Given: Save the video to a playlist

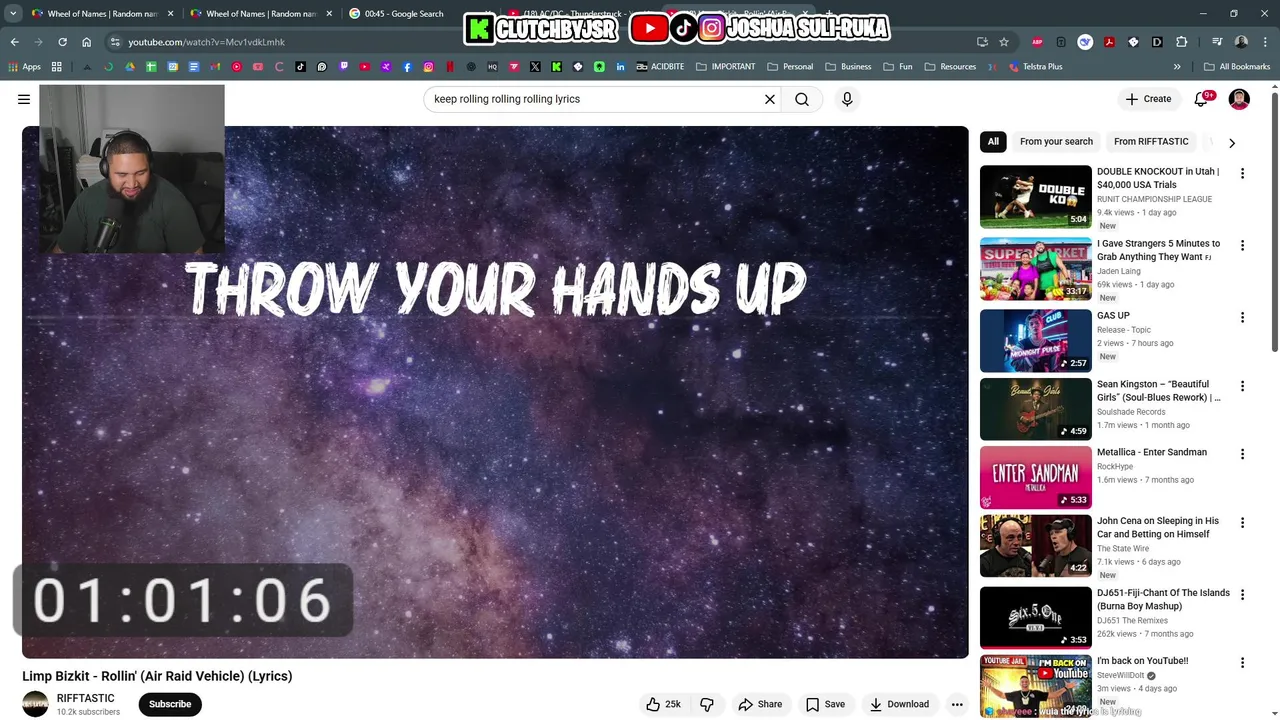Looking at the screenshot, I should [826, 704].
